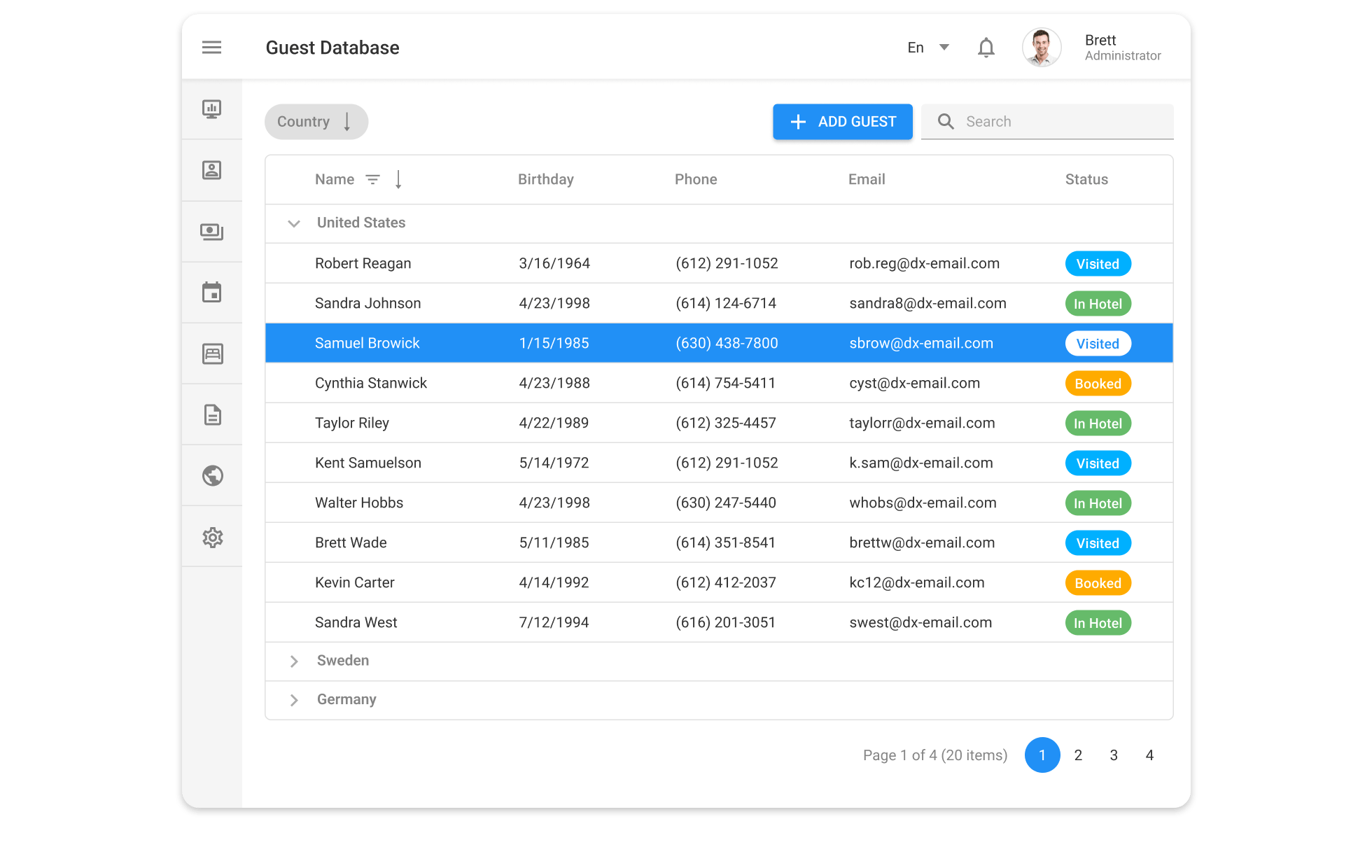Sort by Status column header
The image size is (1372, 868).
[1086, 180]
